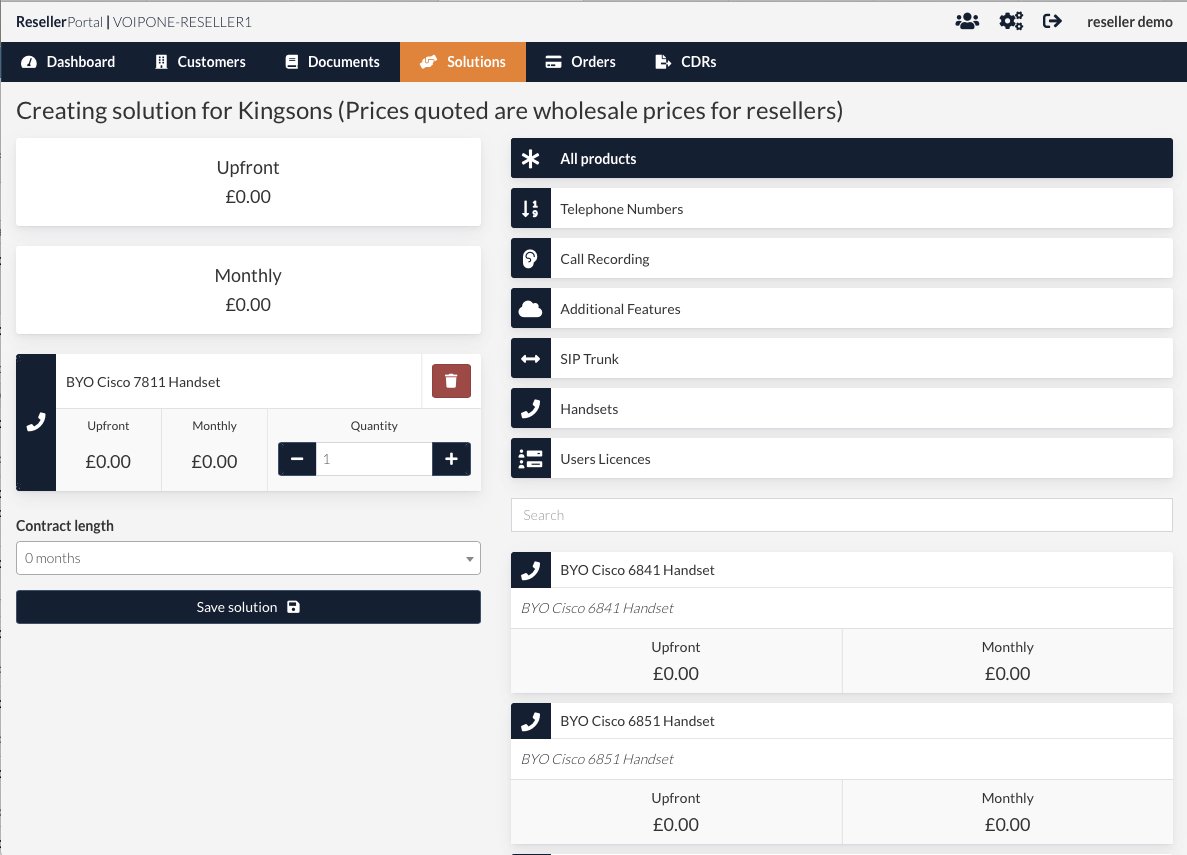Click the Contract length dropdown arrow
Viewport: 1187px width, 855px height.
coord(469,559)
